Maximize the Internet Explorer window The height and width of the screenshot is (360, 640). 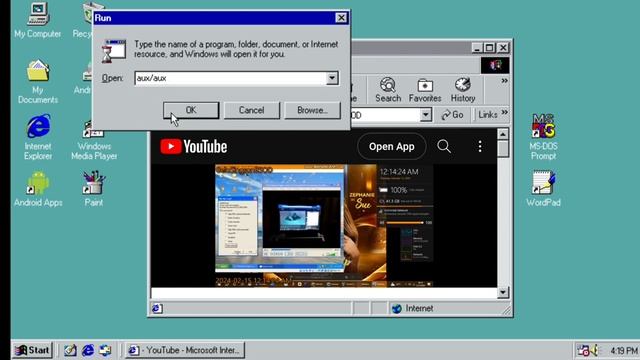click(489, 48)
